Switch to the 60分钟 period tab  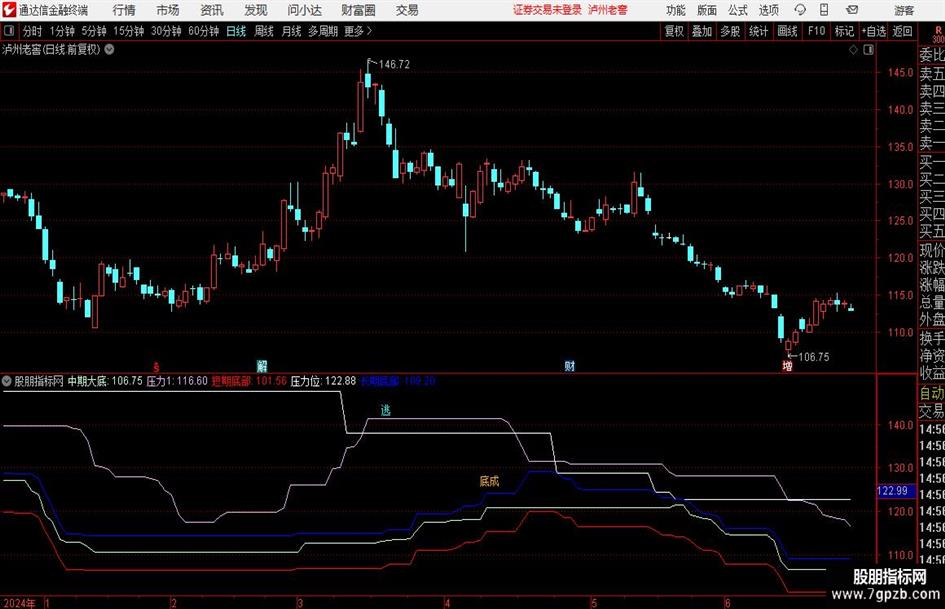203,31
